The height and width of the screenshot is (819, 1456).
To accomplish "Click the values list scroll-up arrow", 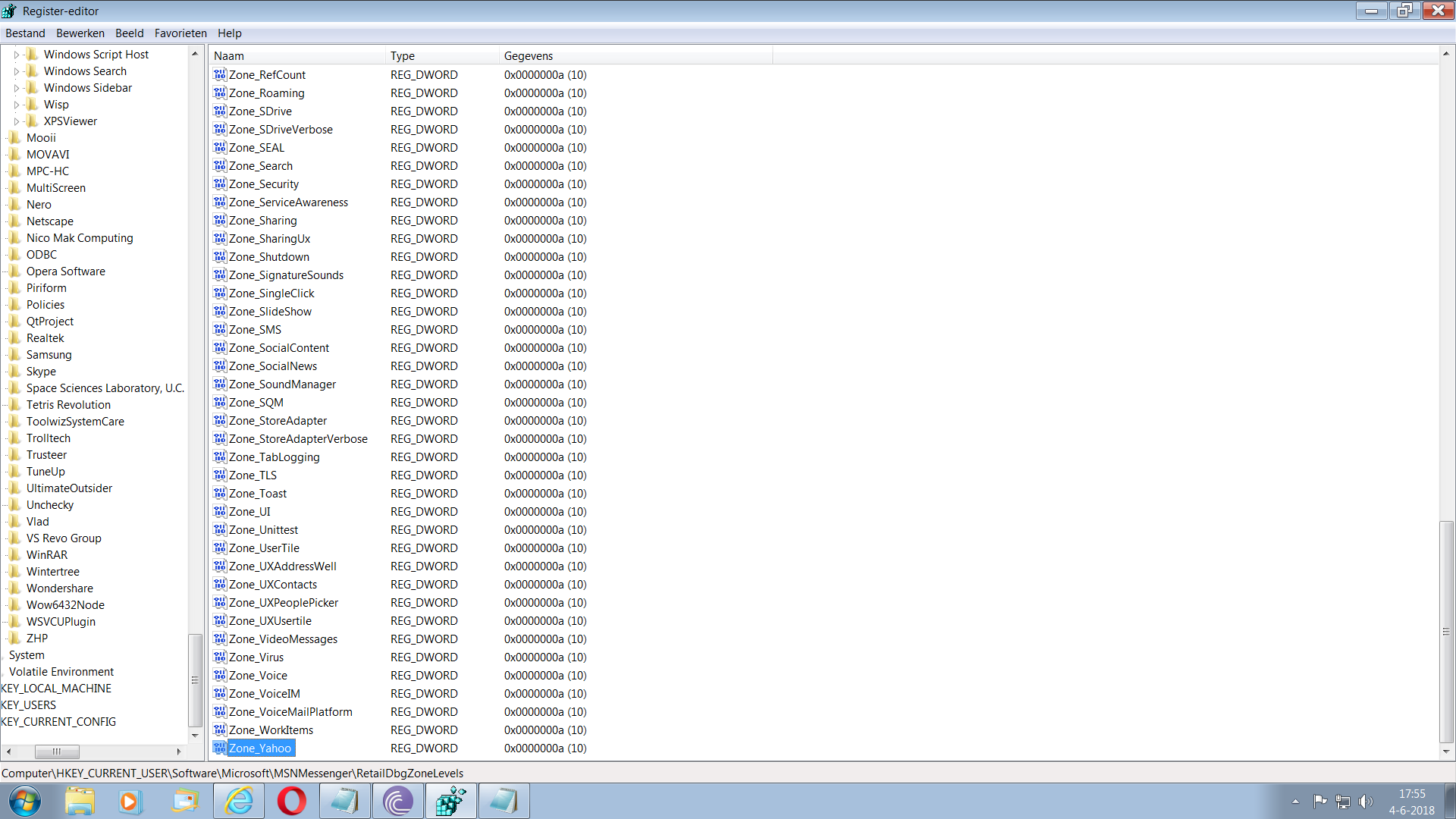I will coord(1446,54).
